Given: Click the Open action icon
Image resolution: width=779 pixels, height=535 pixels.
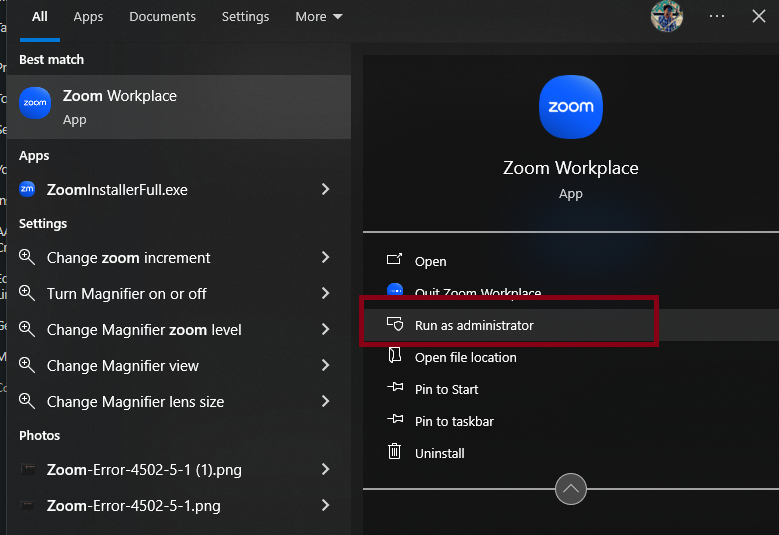Looking at the screenshot, I should click(394, 259).
